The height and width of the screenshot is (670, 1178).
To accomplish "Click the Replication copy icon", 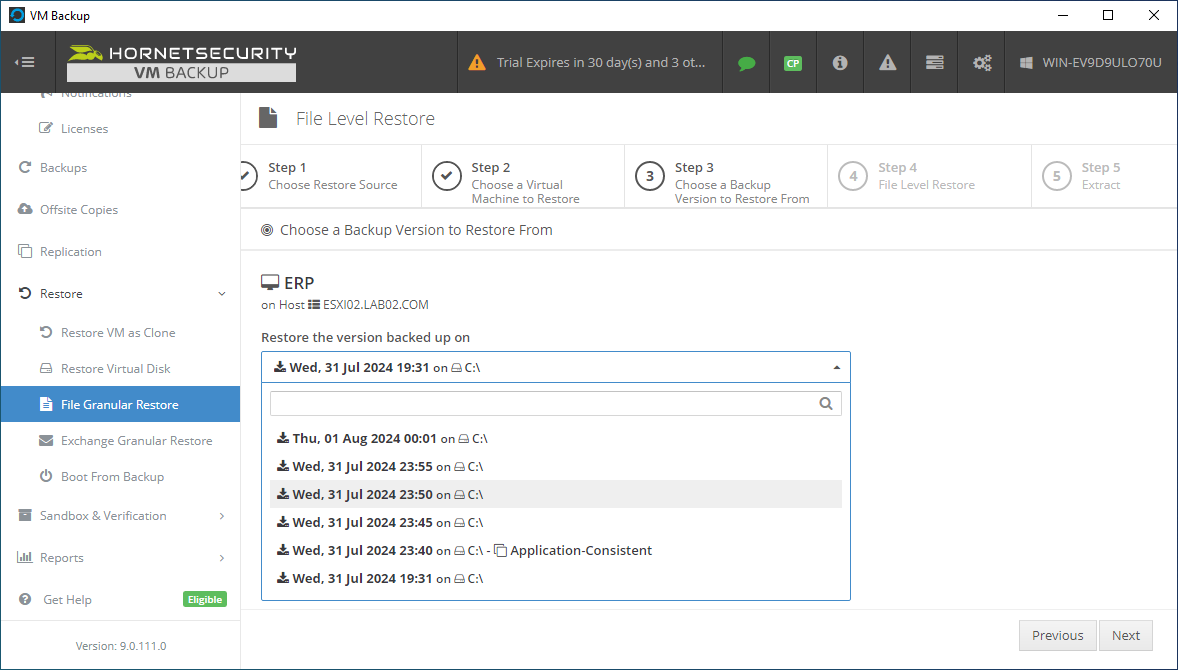I will [25, 251].
